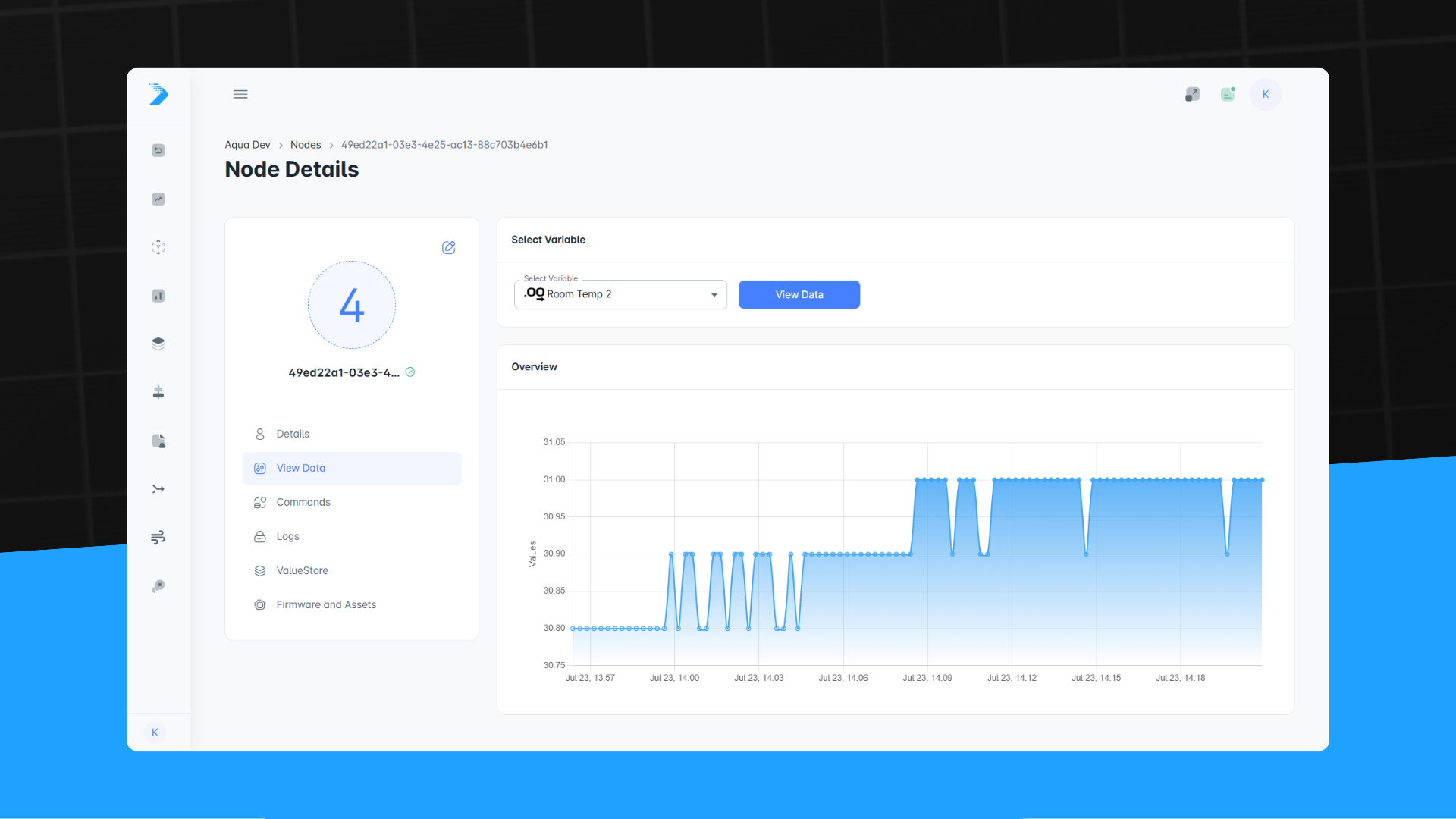The image size is (1456, 819).
Task: Click the trend line sidebar icon
Action: click(x=158, y=199)
